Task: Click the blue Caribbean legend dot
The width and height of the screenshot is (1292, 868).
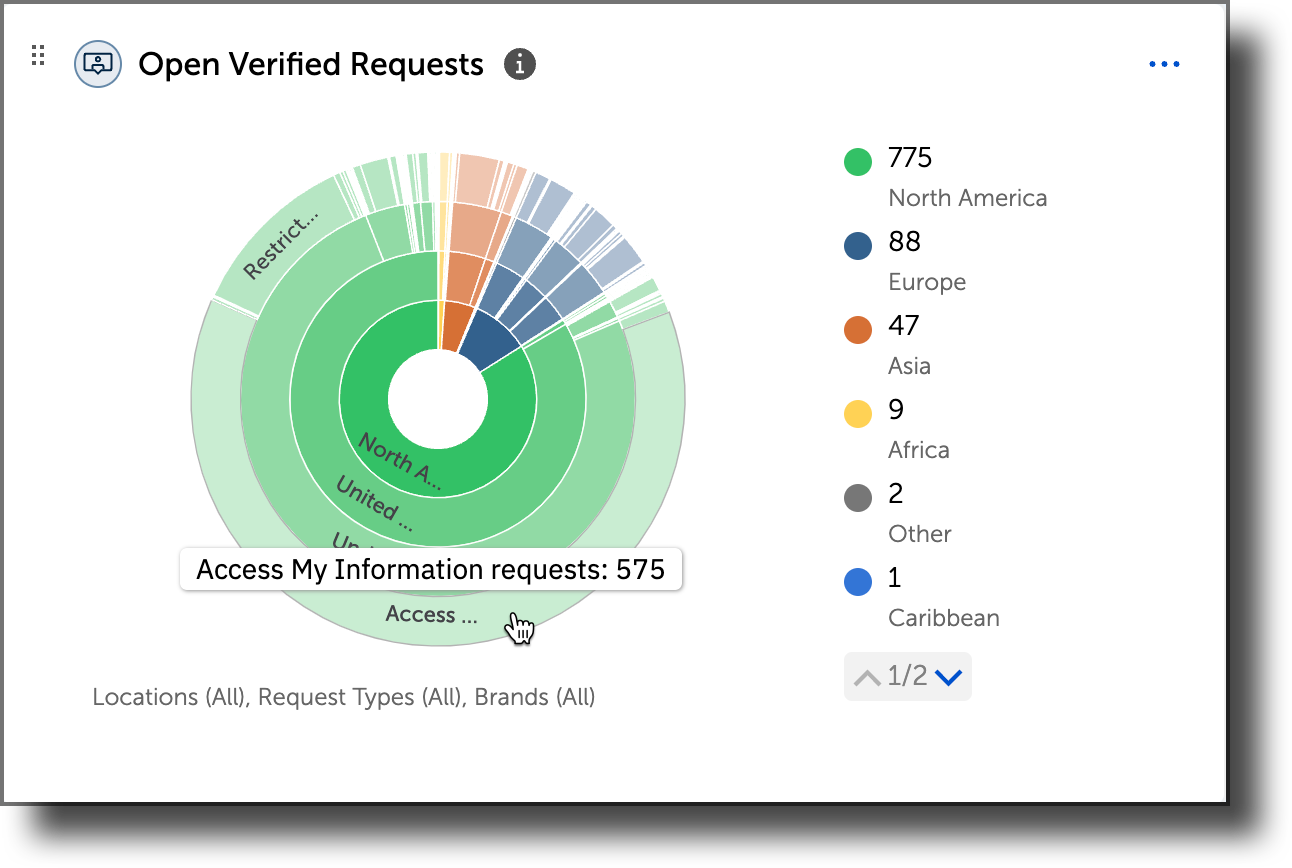Action: tap(857, 581)
